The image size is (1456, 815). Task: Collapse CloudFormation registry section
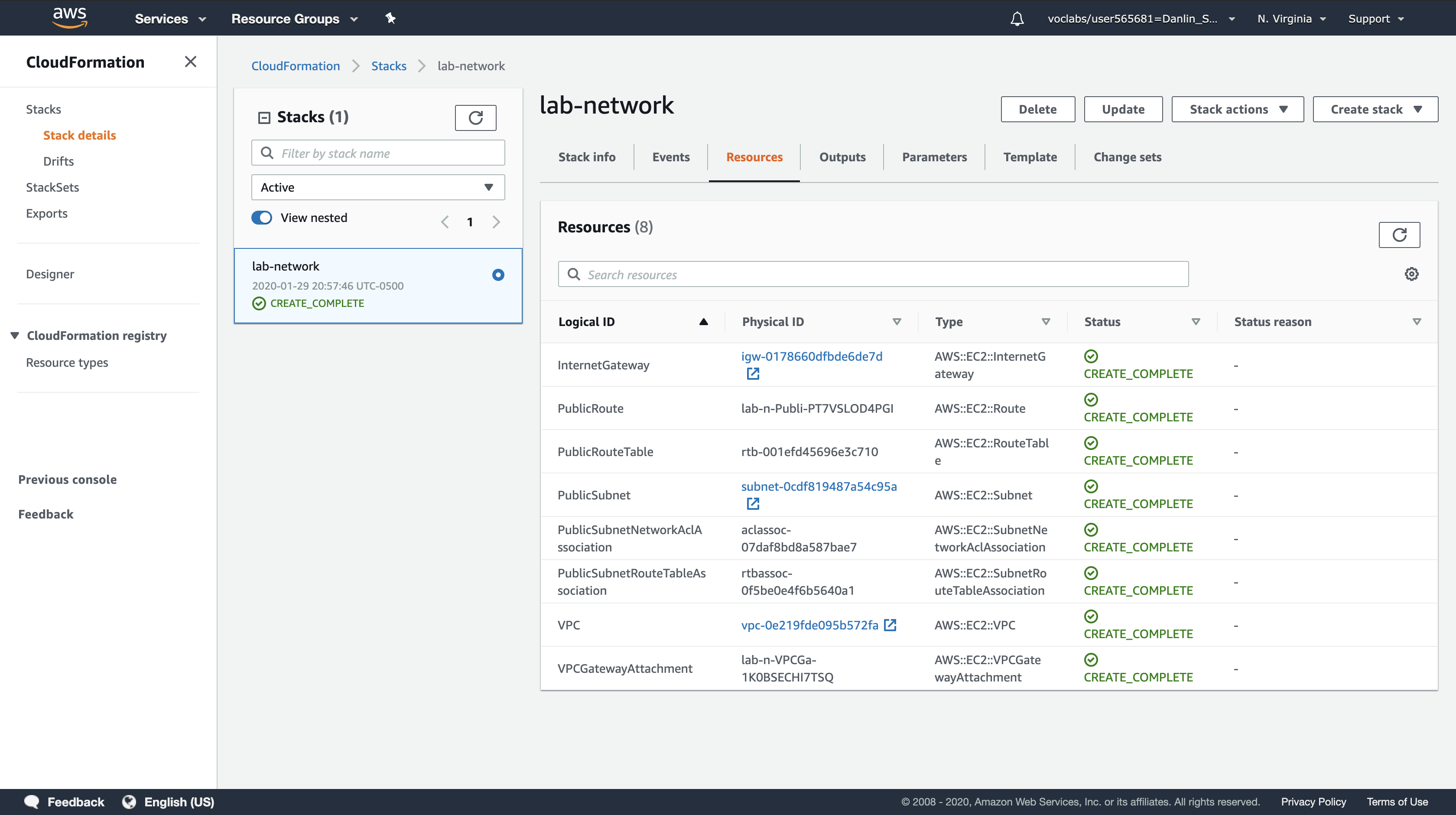tap(15, 336)
